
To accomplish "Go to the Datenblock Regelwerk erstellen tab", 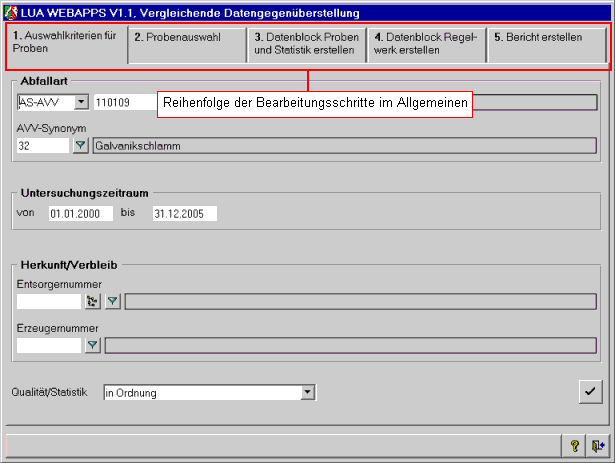I will tap(427, 45).
